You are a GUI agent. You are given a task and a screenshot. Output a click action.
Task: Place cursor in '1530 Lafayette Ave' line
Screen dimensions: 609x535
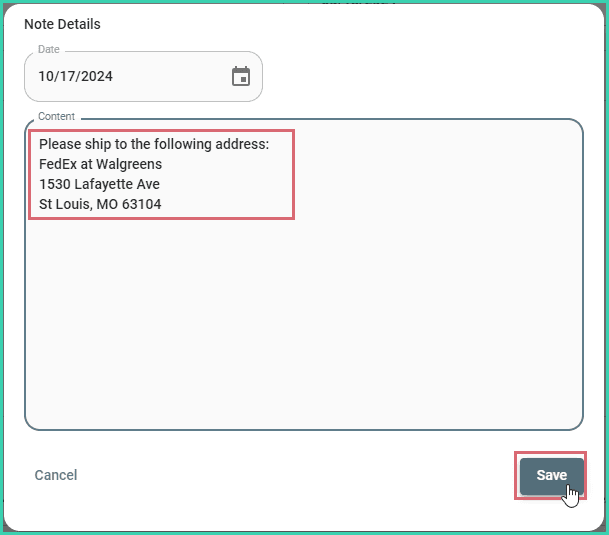[x=99, y=184]
